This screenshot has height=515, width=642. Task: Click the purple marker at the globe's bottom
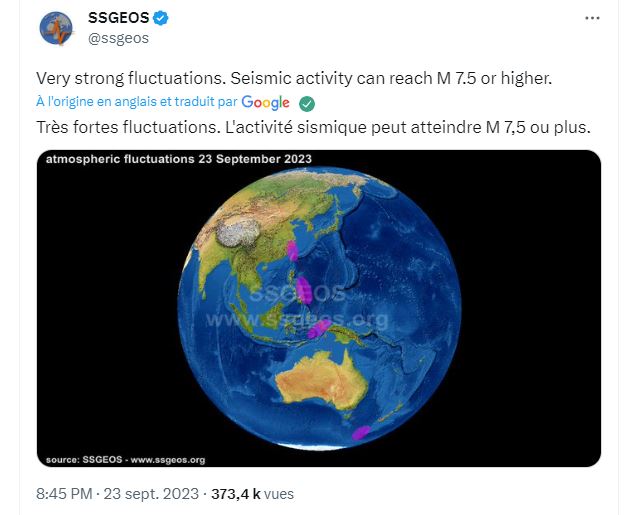(x=360, y=432)
